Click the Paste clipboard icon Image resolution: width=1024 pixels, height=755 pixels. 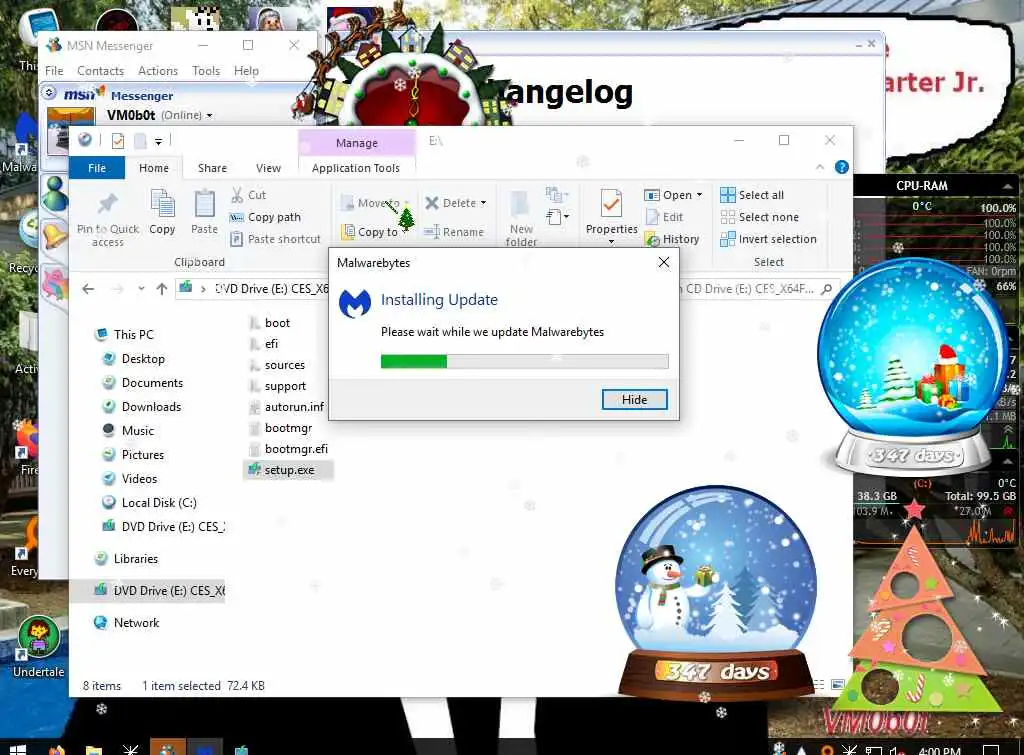click(x=204, y=203)
